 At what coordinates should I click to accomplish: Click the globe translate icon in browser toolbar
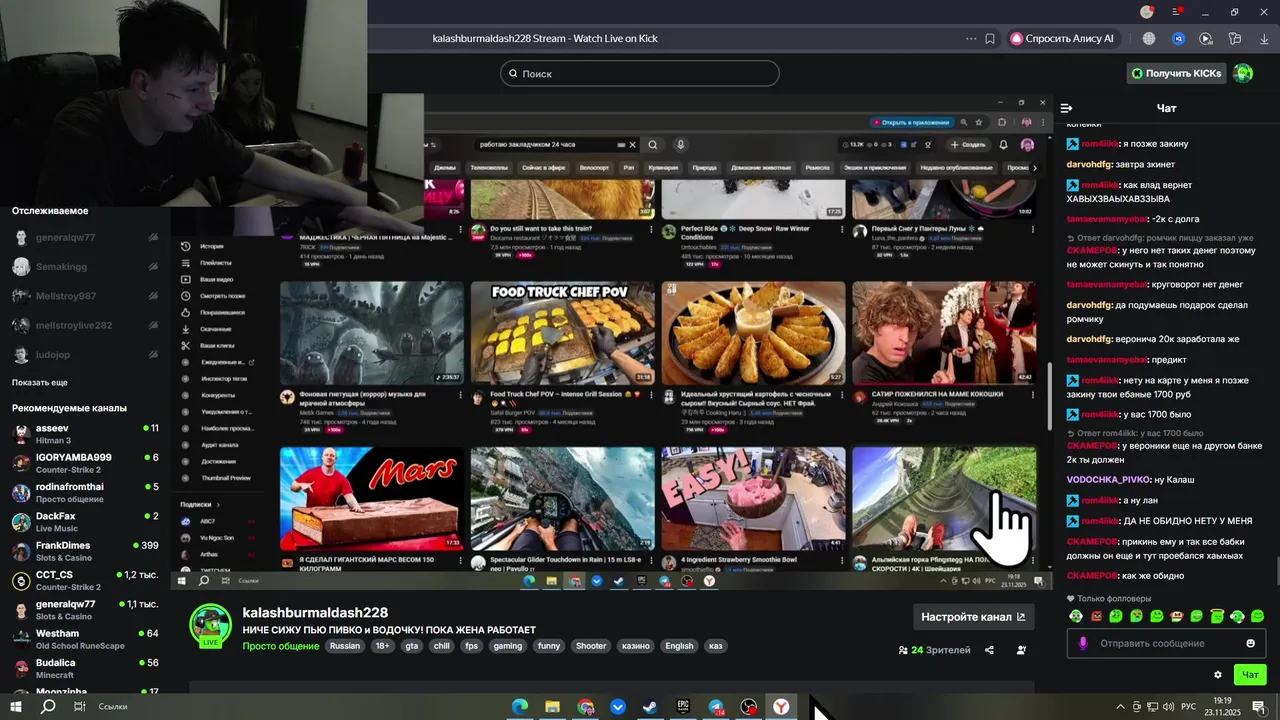coord(1149,38)
